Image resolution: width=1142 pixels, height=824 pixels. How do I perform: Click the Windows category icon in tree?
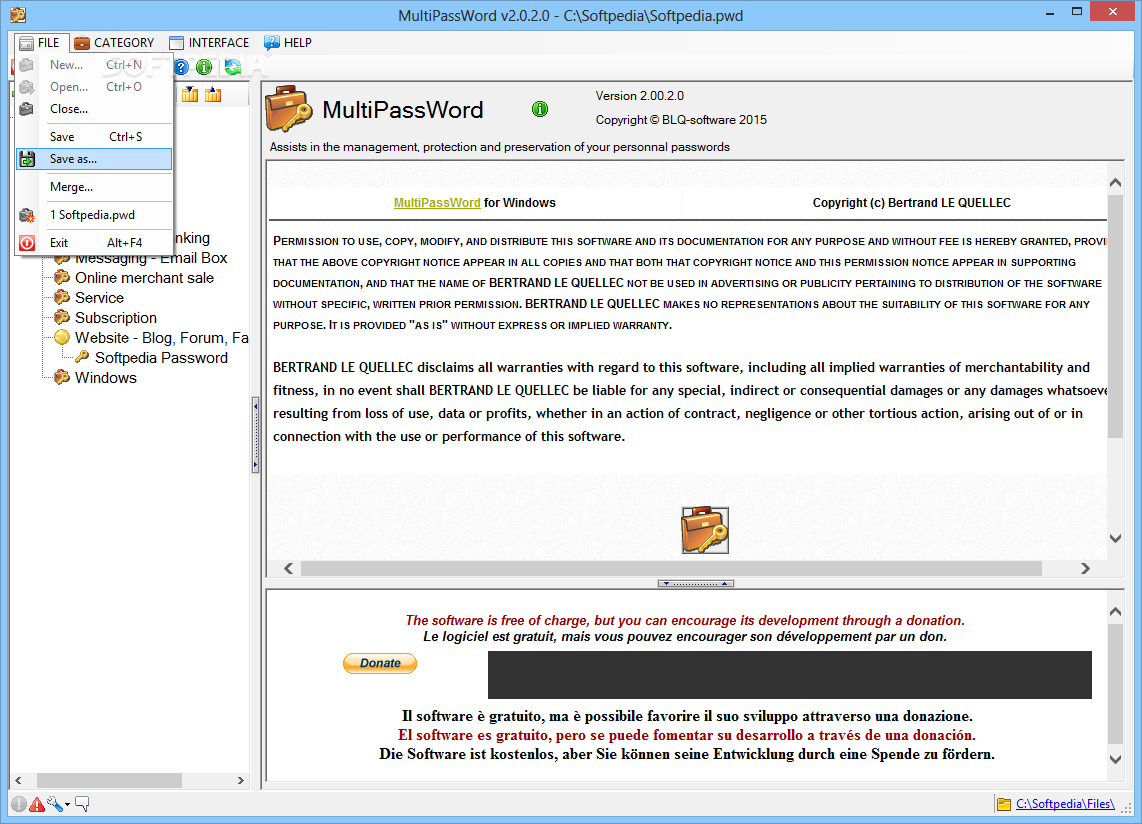tap(62, 377)
